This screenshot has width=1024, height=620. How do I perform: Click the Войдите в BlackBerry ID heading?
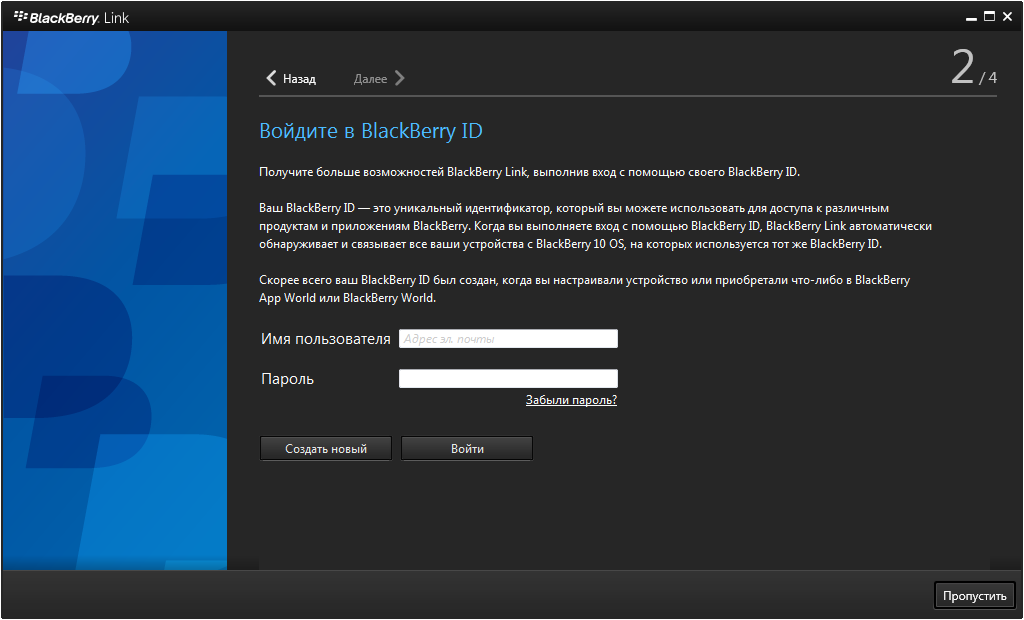pos(371,131)
